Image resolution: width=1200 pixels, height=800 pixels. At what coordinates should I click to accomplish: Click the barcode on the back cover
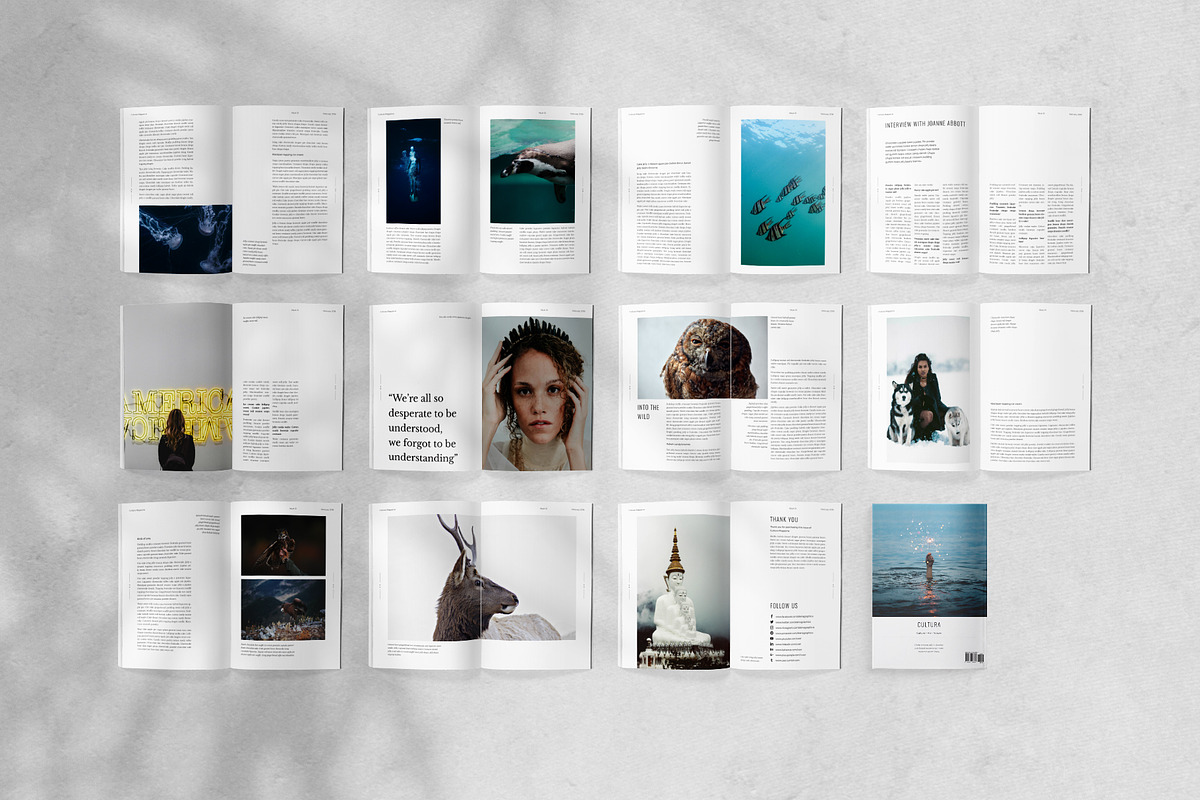tap(974, 656)
